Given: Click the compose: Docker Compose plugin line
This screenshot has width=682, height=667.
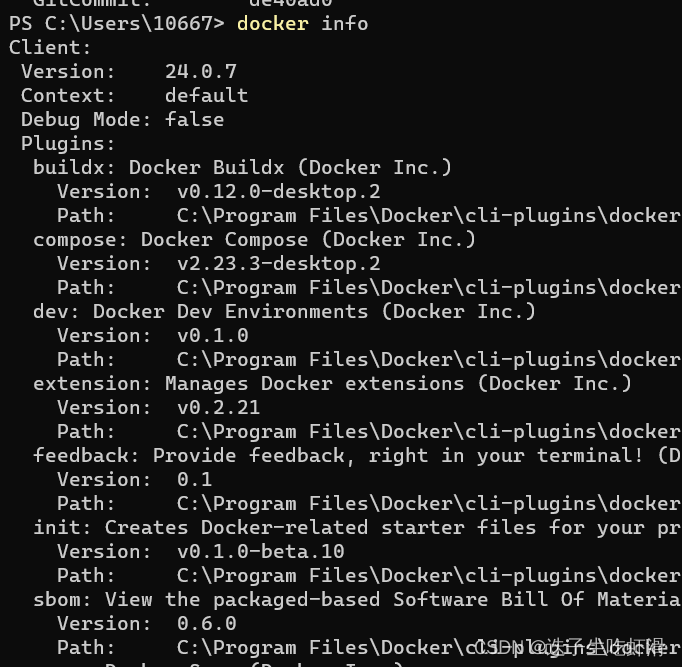Looking at the screenshot, I should (254, 240).
